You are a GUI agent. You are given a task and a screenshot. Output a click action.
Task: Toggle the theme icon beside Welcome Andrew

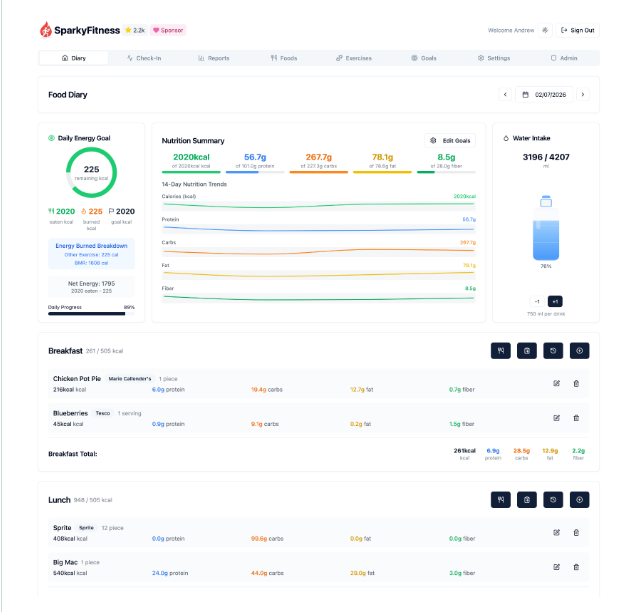(545, 30)
